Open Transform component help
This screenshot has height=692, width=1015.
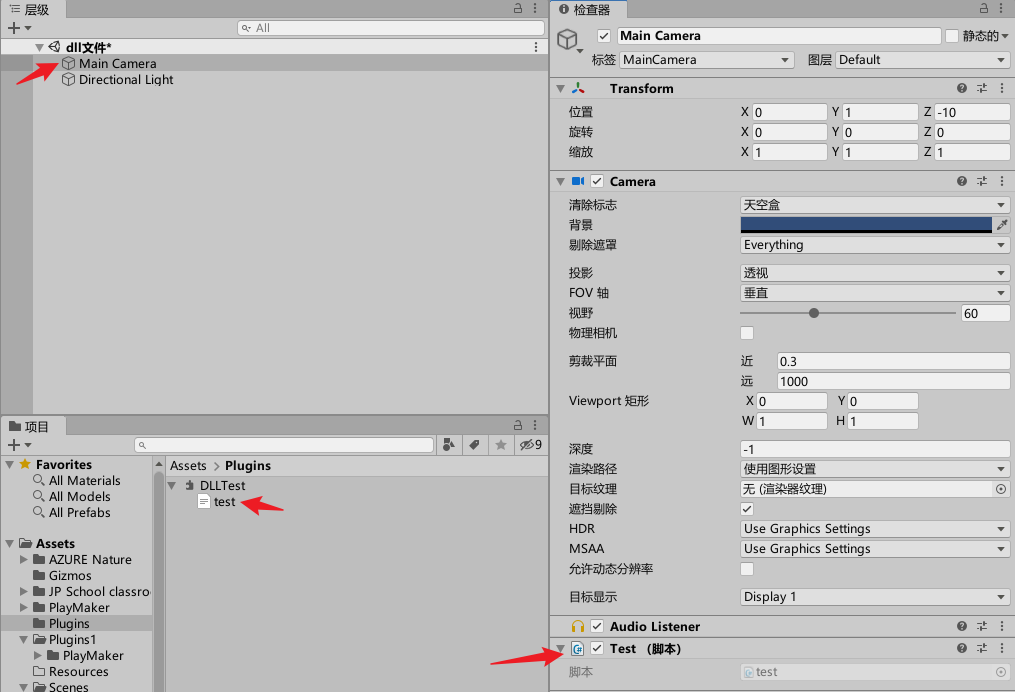(962, 88)
